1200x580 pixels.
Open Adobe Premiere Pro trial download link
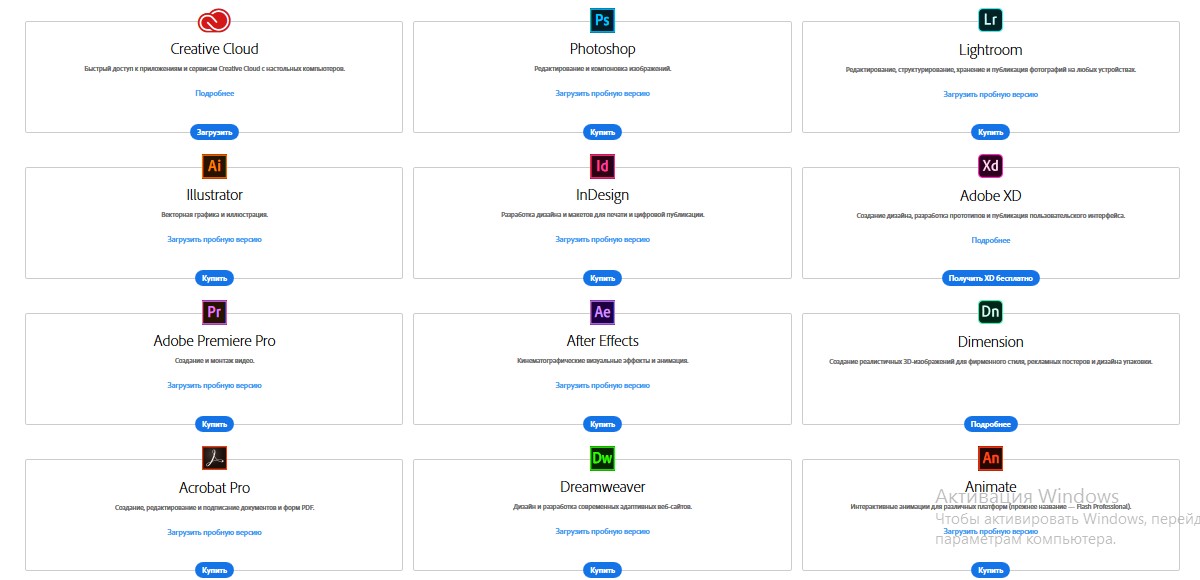[x=214, y=385]
